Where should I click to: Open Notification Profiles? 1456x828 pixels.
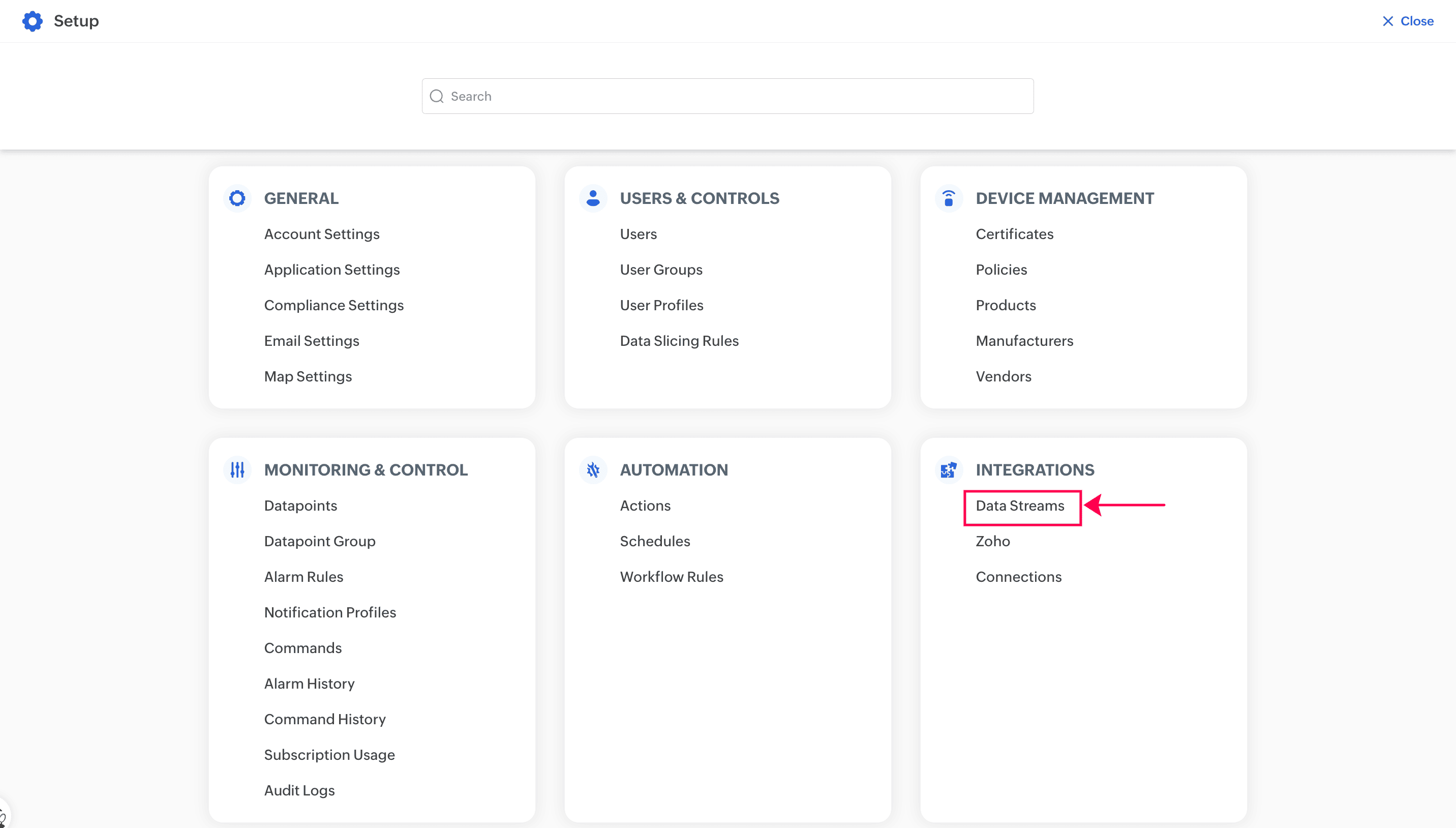pos(329,612)
